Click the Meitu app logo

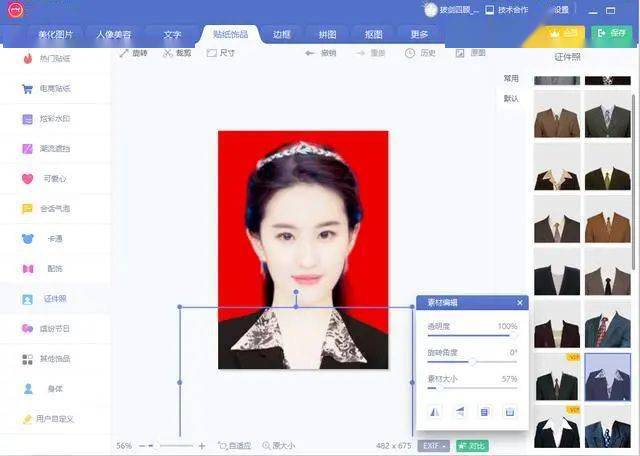point(16,10)
